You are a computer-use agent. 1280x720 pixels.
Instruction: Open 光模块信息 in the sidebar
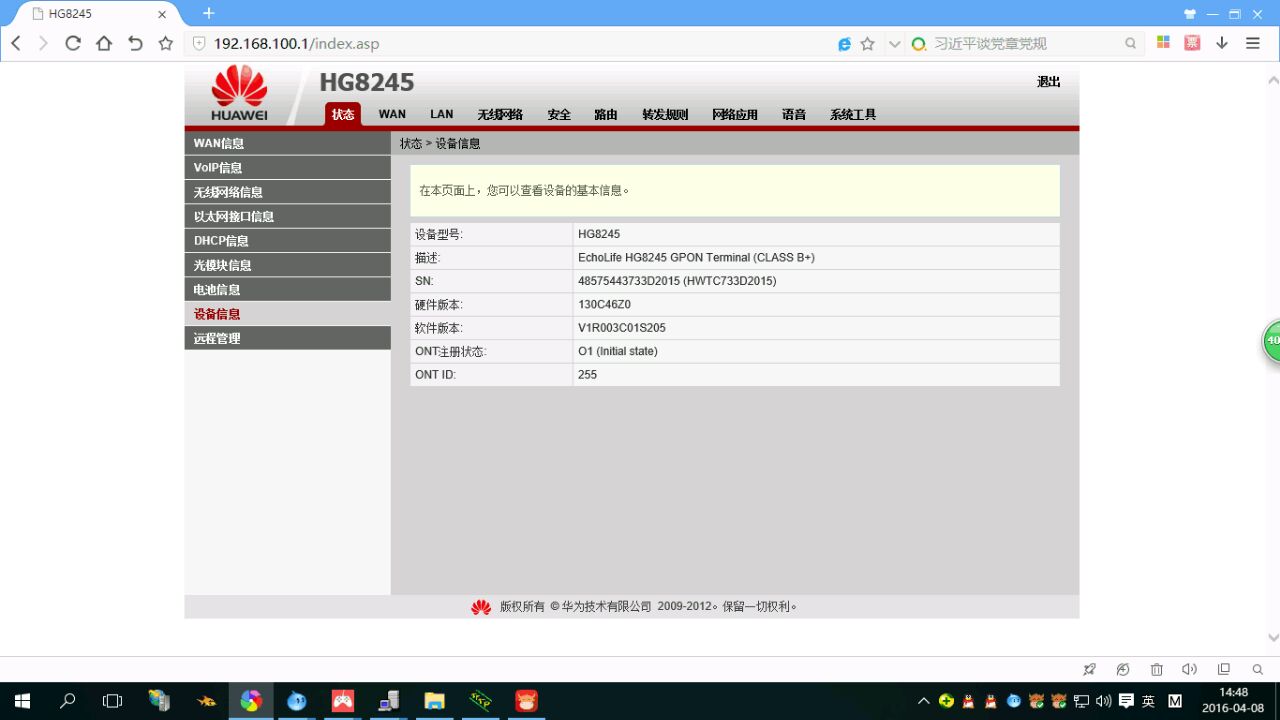[288, 265]
